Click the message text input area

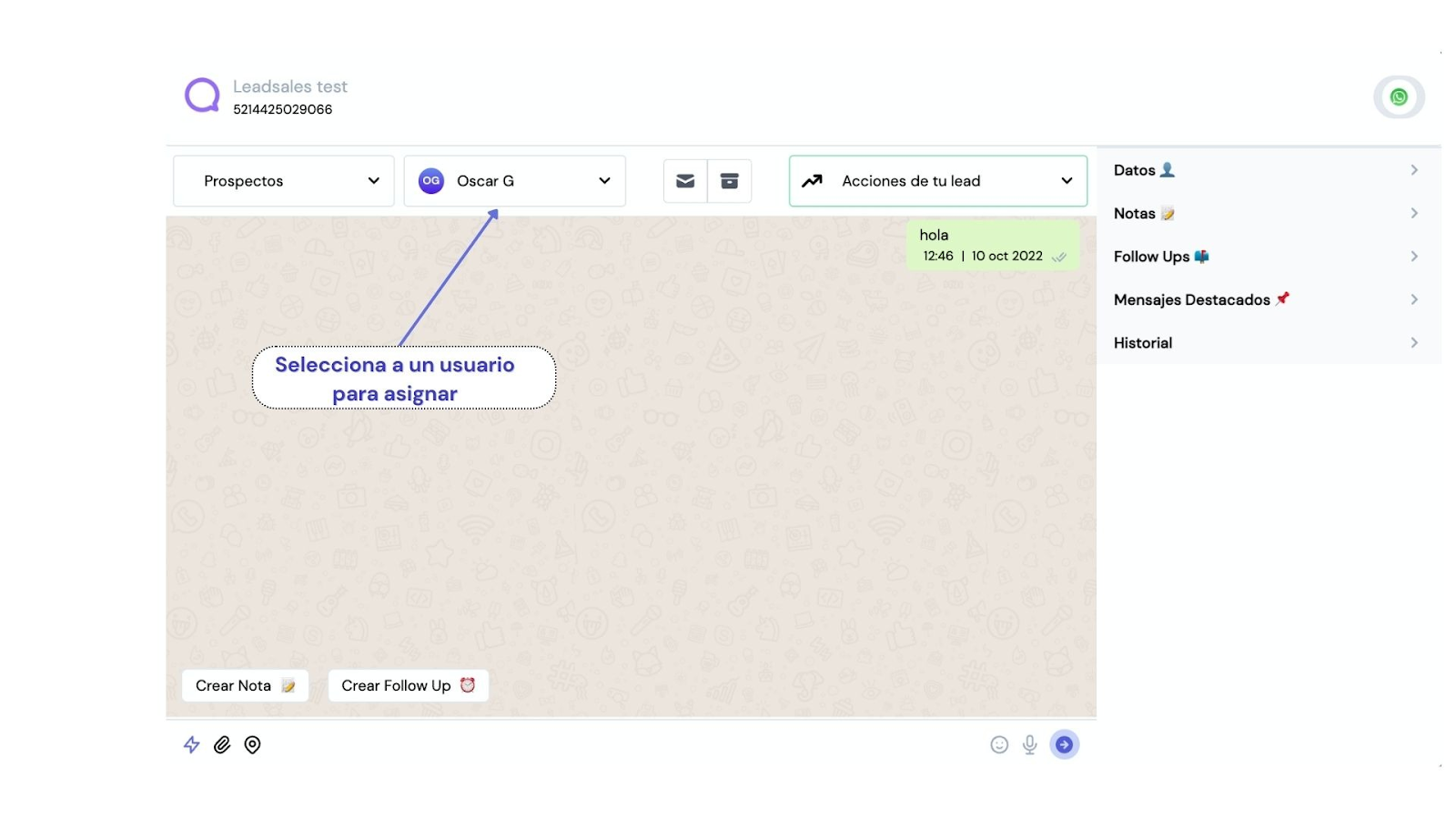click(x=626, y=744)
